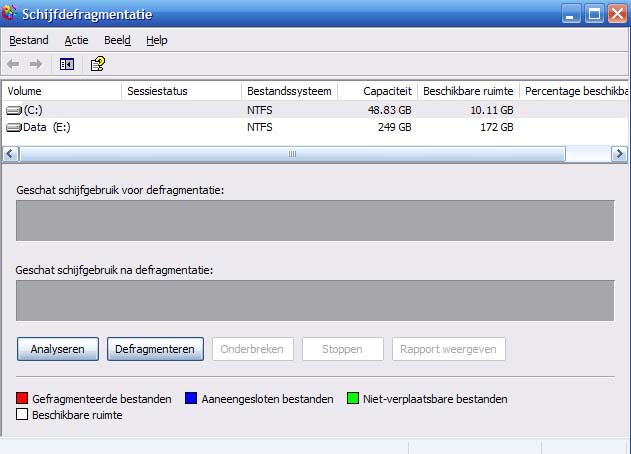Viewport: 631px width, 454px height.
Task: Click the Analyseren button
Action: pyautogui.click(x=58, y=349)
